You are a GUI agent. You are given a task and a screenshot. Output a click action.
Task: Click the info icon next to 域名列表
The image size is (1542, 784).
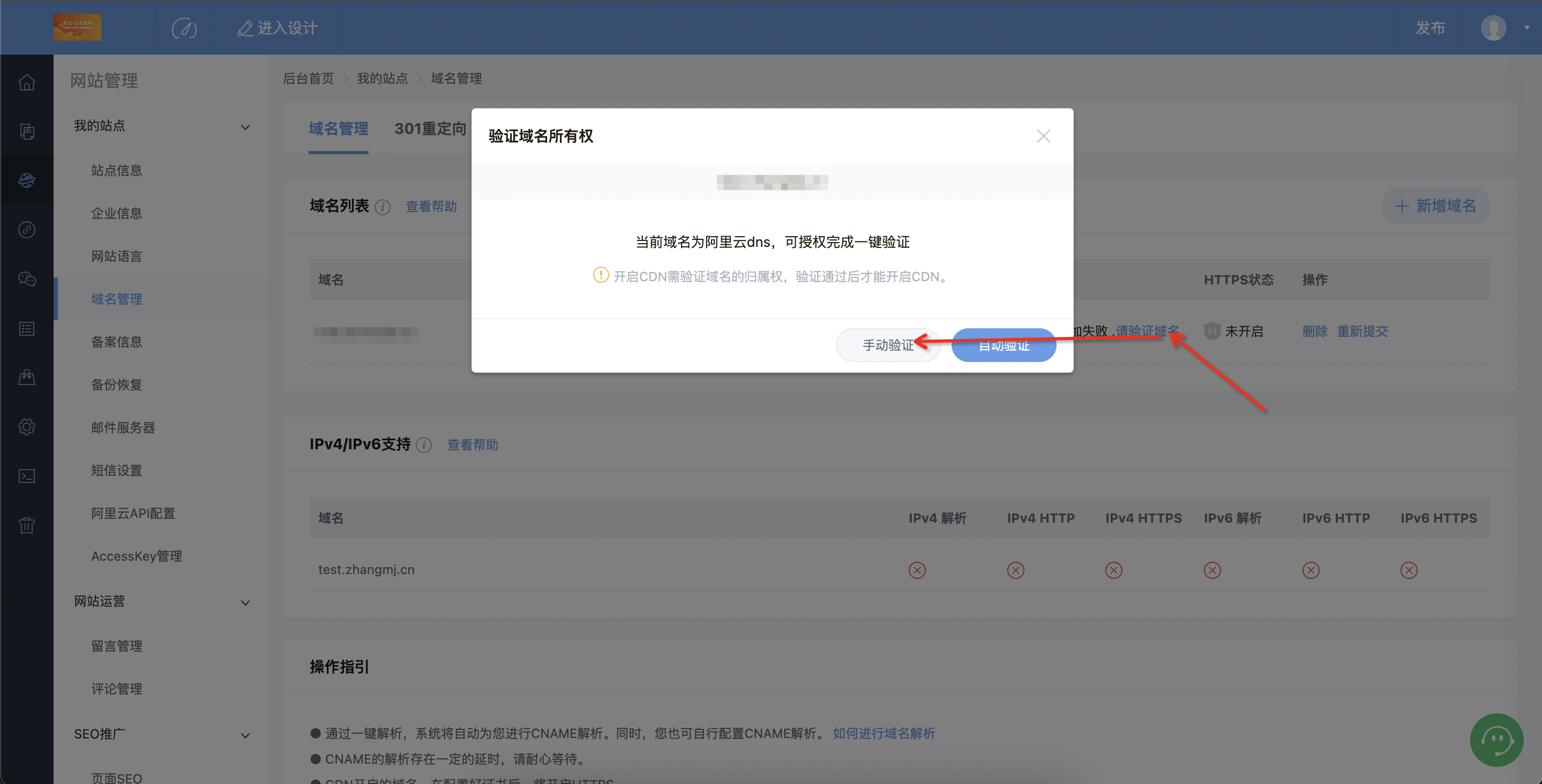(383, 207)
